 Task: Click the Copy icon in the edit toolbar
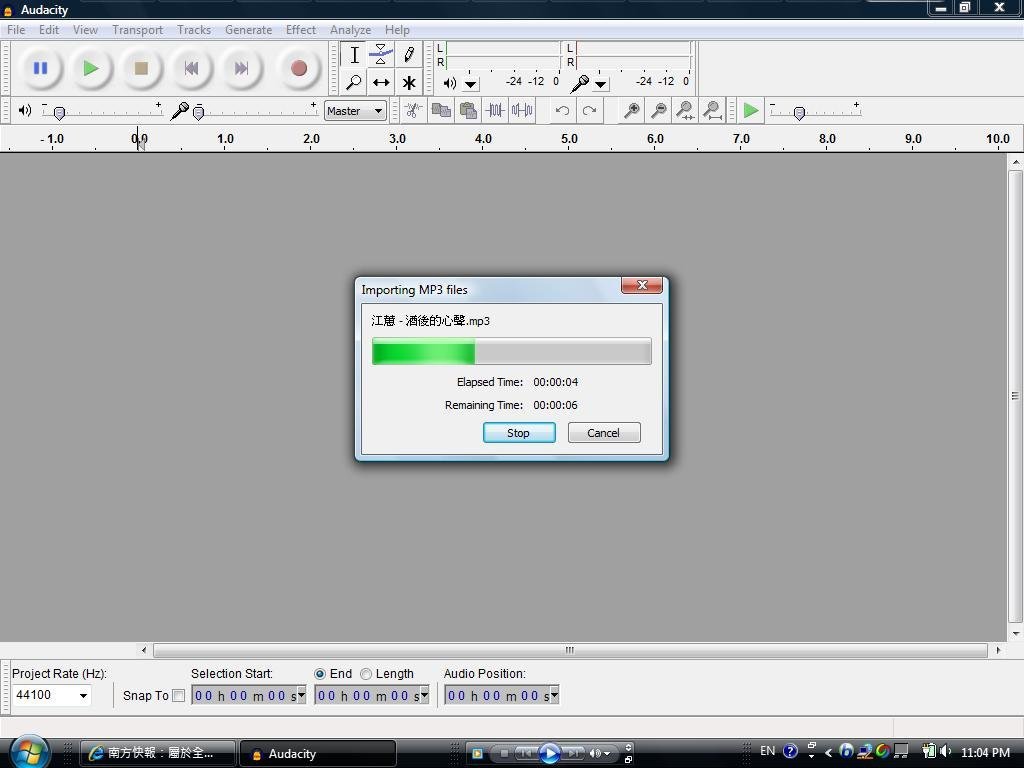click(441, 110)
